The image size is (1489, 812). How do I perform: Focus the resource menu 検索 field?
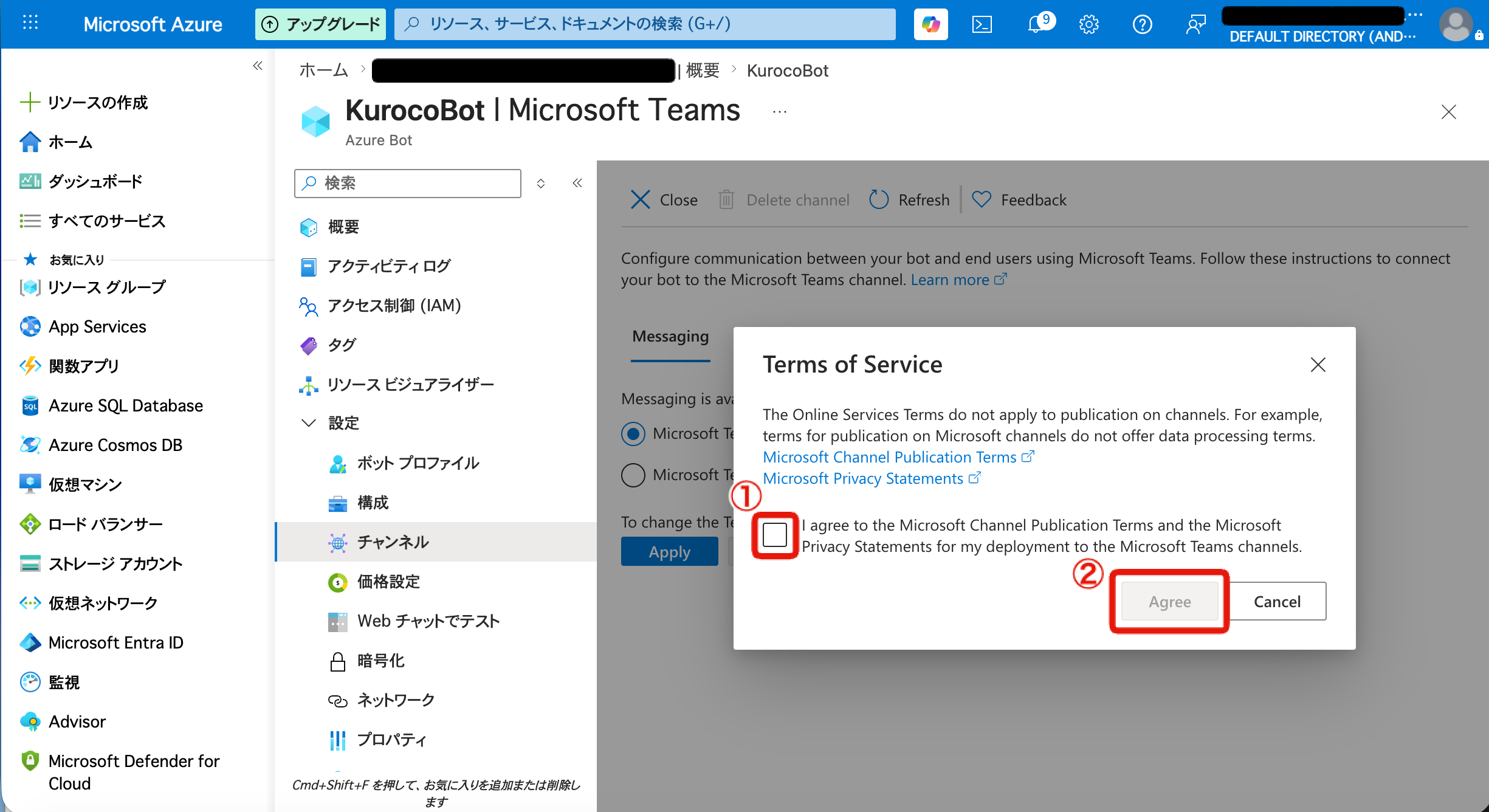pyautogui.click(x=407, y=183)
